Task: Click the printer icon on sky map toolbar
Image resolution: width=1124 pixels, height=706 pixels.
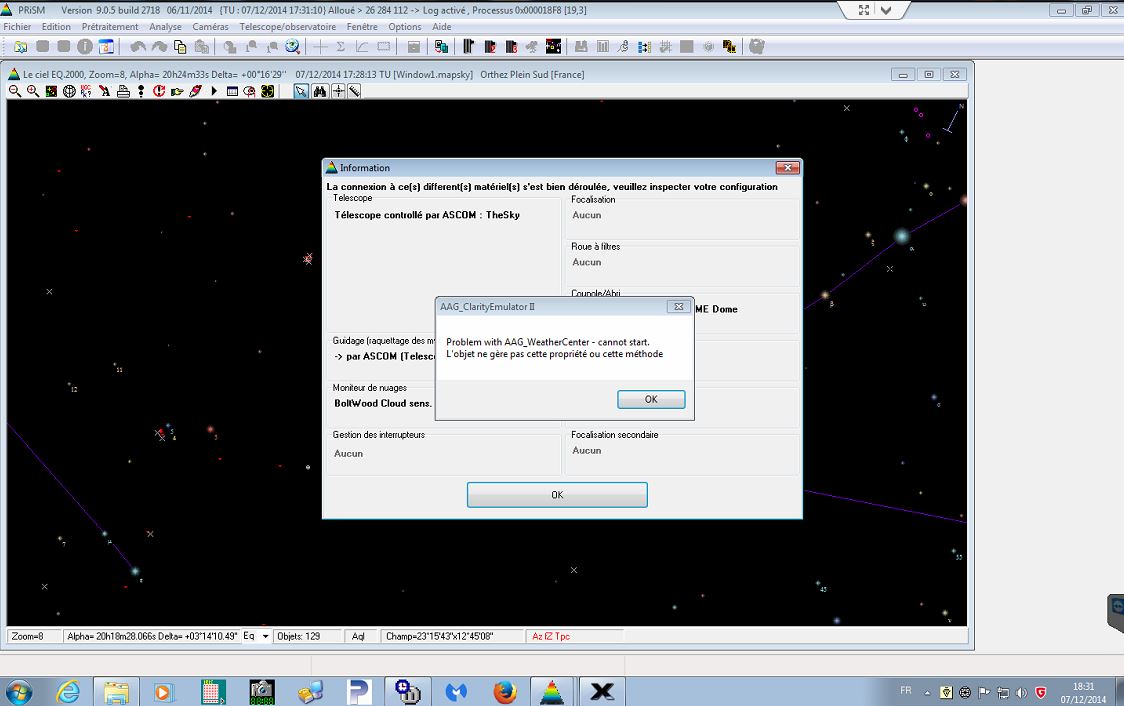Action: (123, 91)
